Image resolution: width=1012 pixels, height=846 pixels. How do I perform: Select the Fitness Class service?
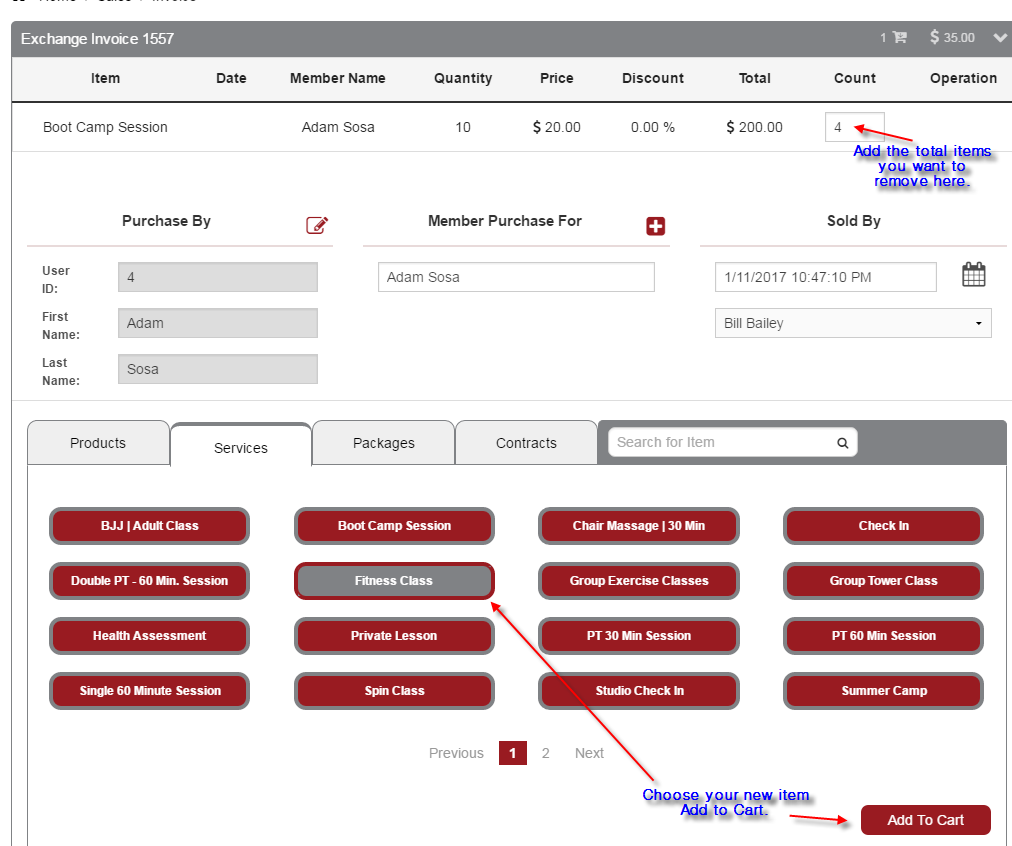point(394,581)
